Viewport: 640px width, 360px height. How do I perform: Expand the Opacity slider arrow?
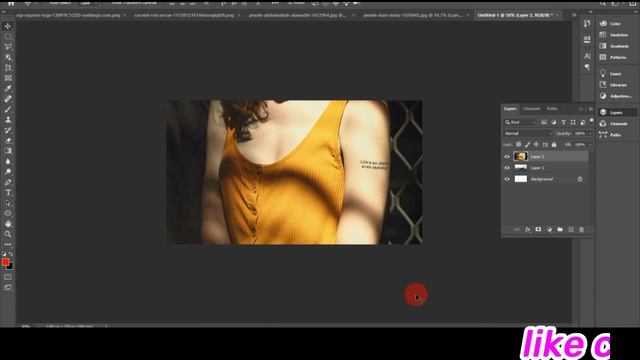[590, 133]
